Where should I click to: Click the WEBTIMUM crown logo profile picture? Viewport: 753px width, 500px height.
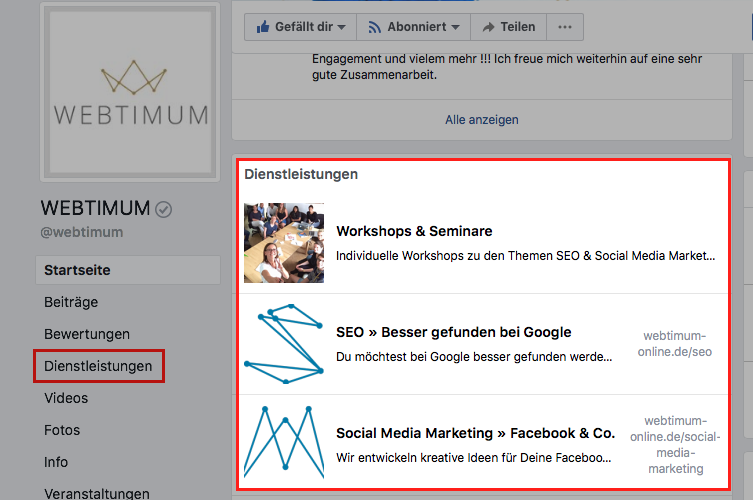pyautogui.click(x=130, y=92)
